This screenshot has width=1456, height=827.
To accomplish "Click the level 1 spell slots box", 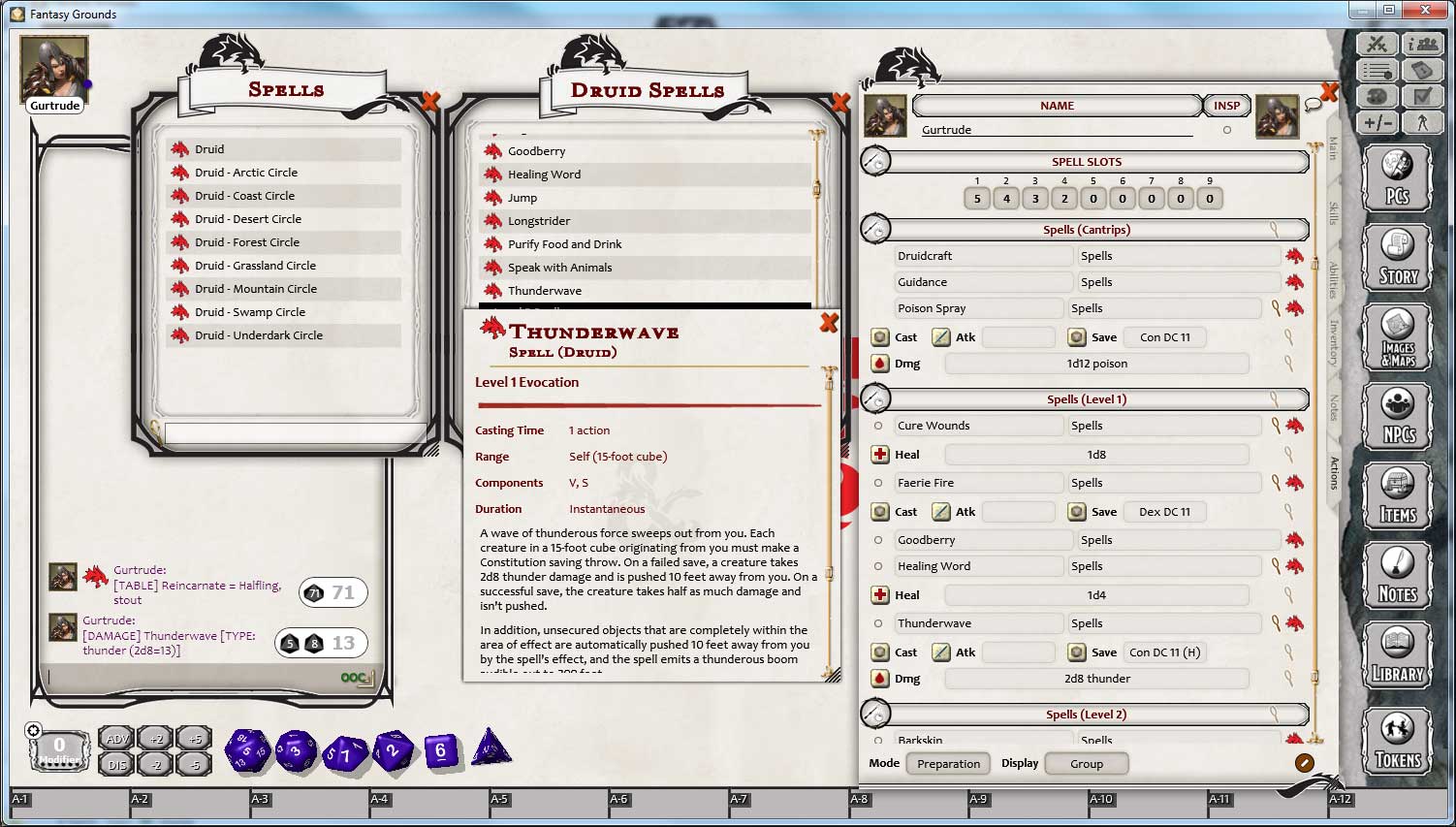I will point(977,199).
